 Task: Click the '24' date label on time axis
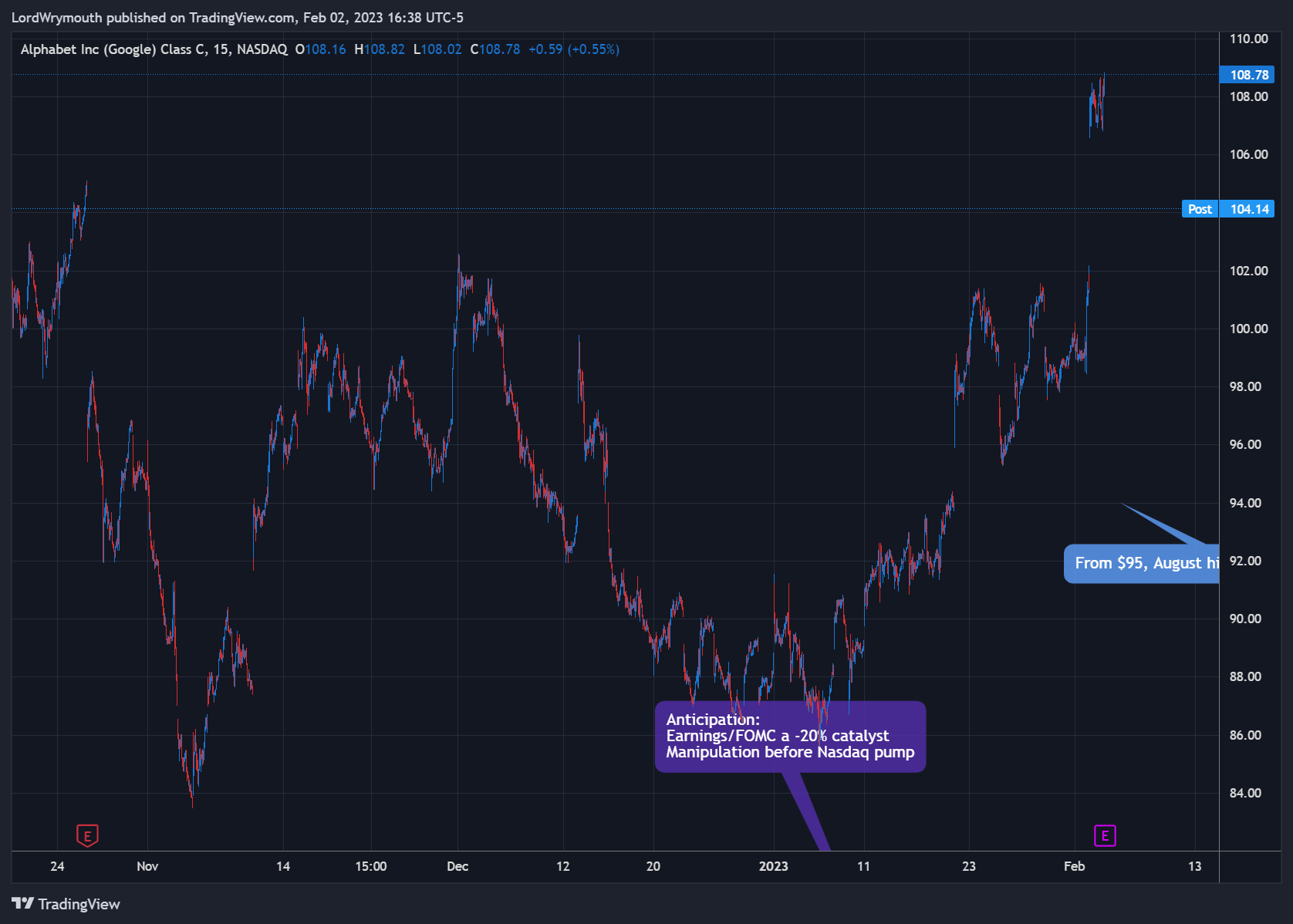(x=57, y=866)
